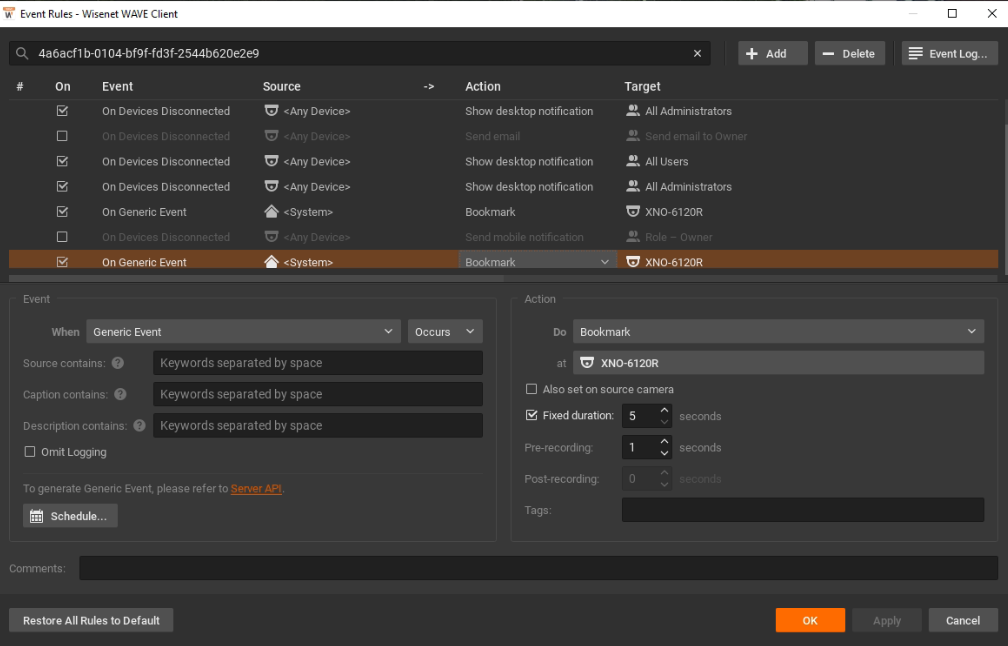
Task: Enable the Send email rule checkbox
Action: (62, 136)
